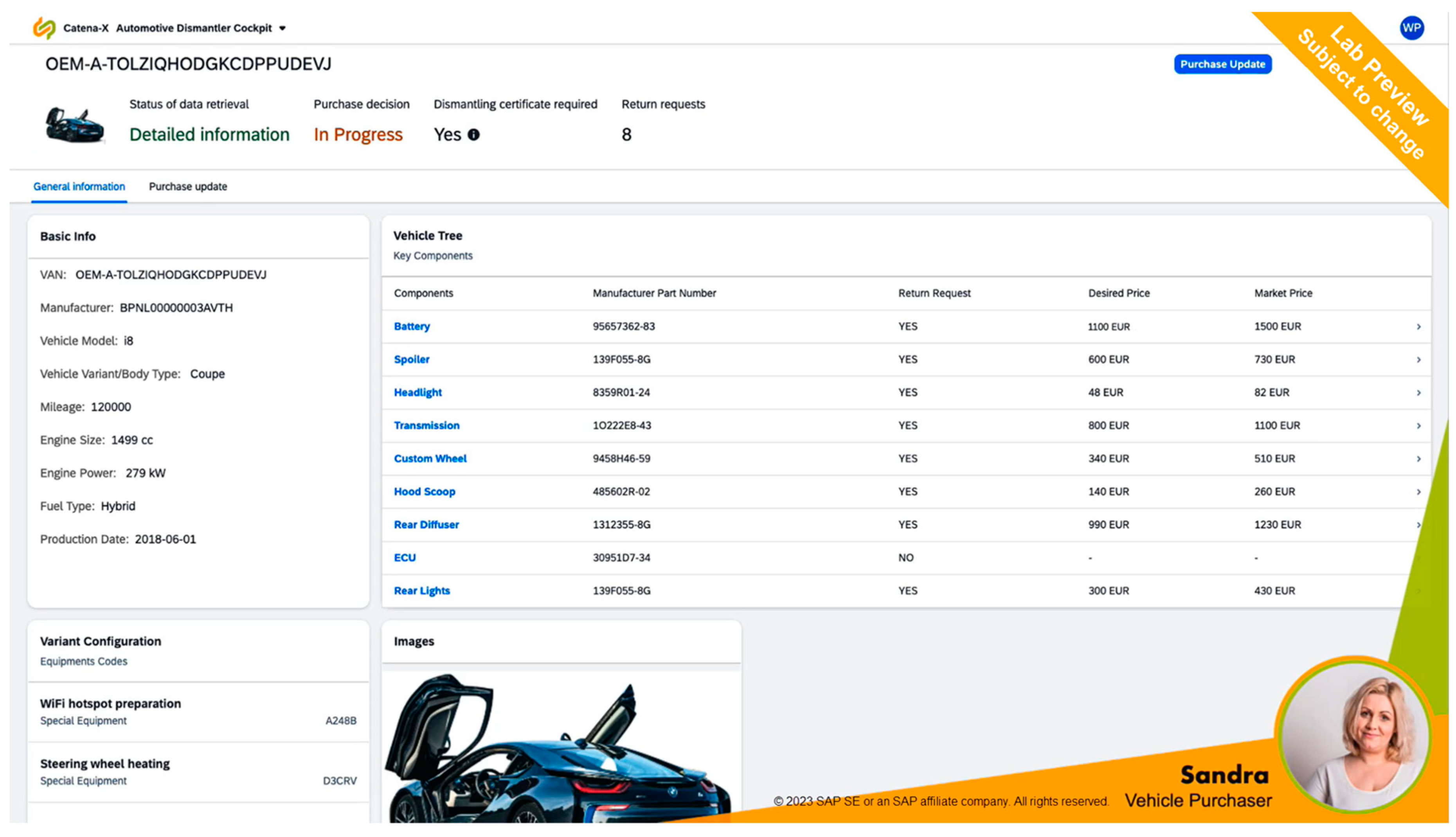The height and width of the screenshot is (837, 1456).
Task: Expand the Battery row chevron
Action: (x=1418, y=326)
